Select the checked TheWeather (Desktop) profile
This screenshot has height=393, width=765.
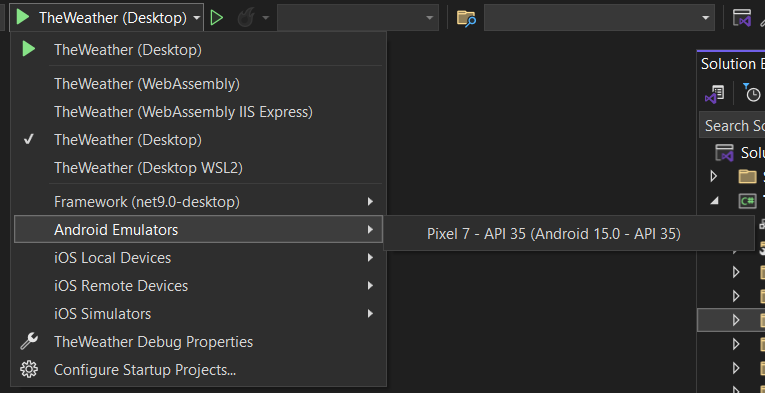point(199,140)
